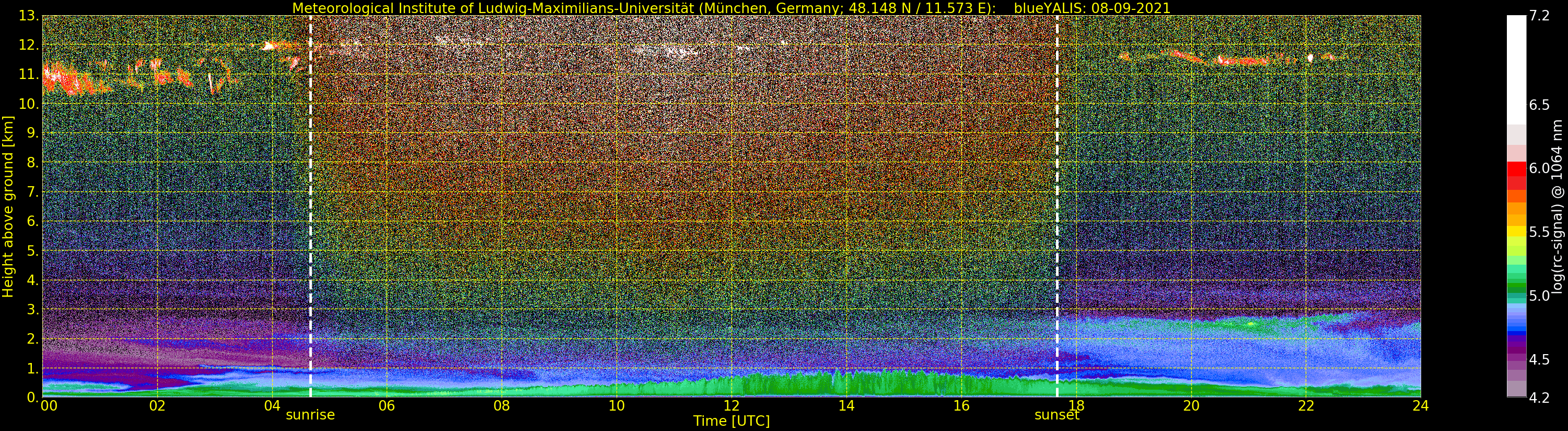Click the colorbar value label '6.0'
Image resolution: width=1568 pixels, height=431 pixels.
[1539, 168]
